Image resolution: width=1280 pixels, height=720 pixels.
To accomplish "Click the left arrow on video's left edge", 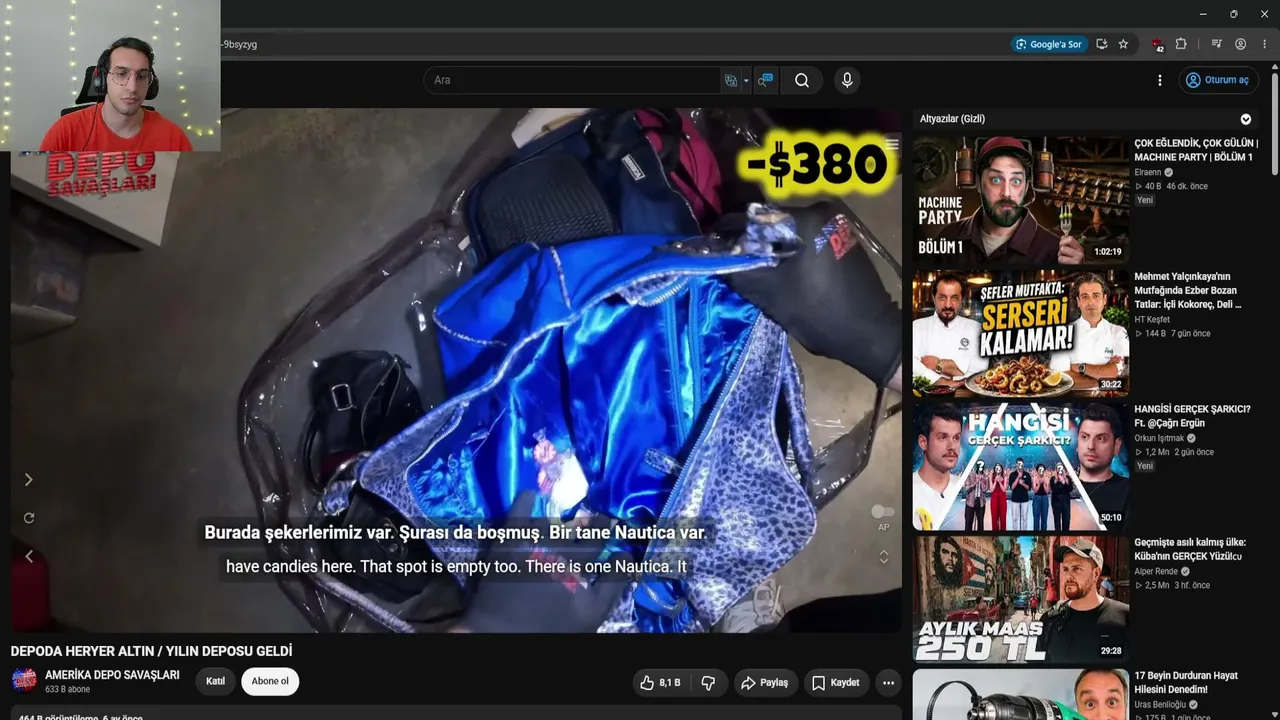I will pyautogui.click(x=29, y=556).
